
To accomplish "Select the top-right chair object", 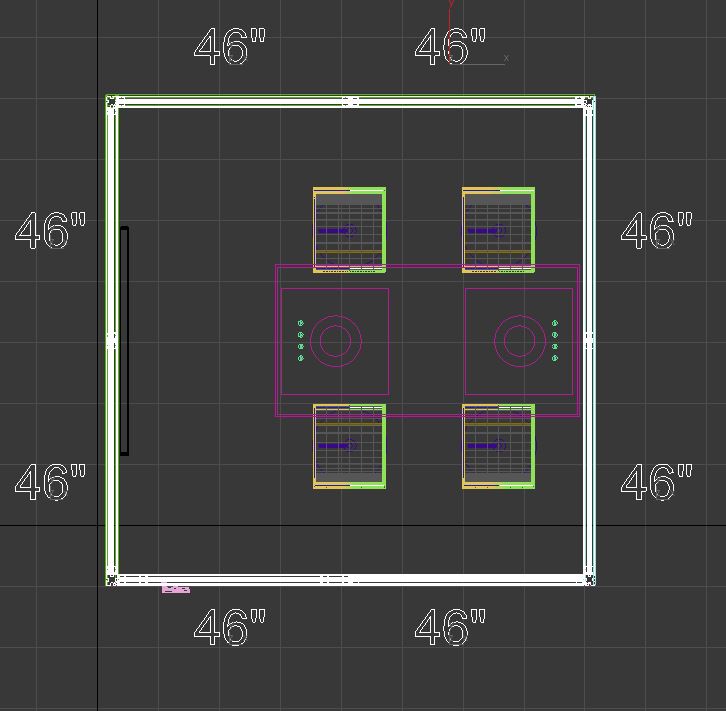I will coord(498,227).
